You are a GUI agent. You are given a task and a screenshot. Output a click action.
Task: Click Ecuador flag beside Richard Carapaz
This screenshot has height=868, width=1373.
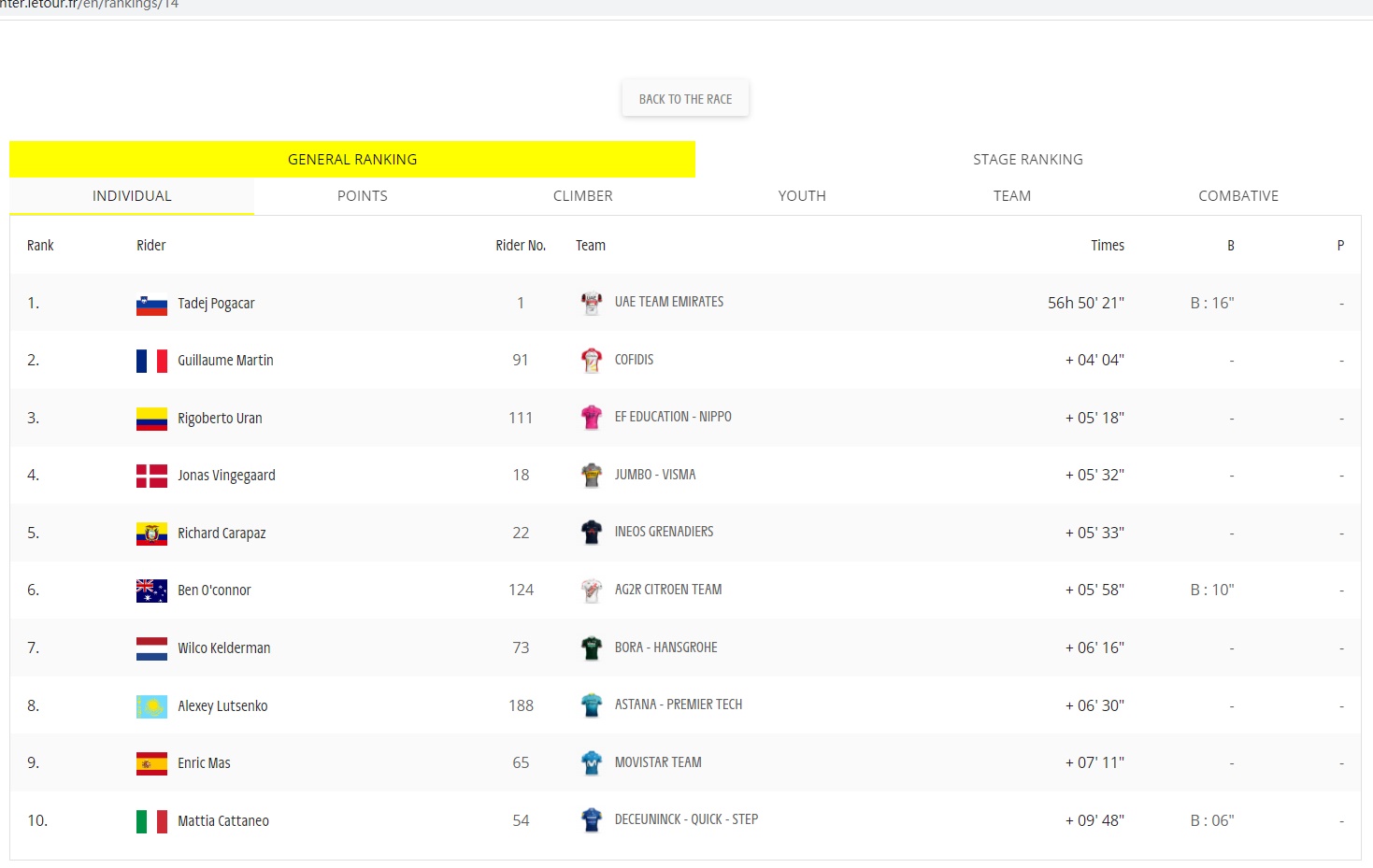(x=151, y=534)
